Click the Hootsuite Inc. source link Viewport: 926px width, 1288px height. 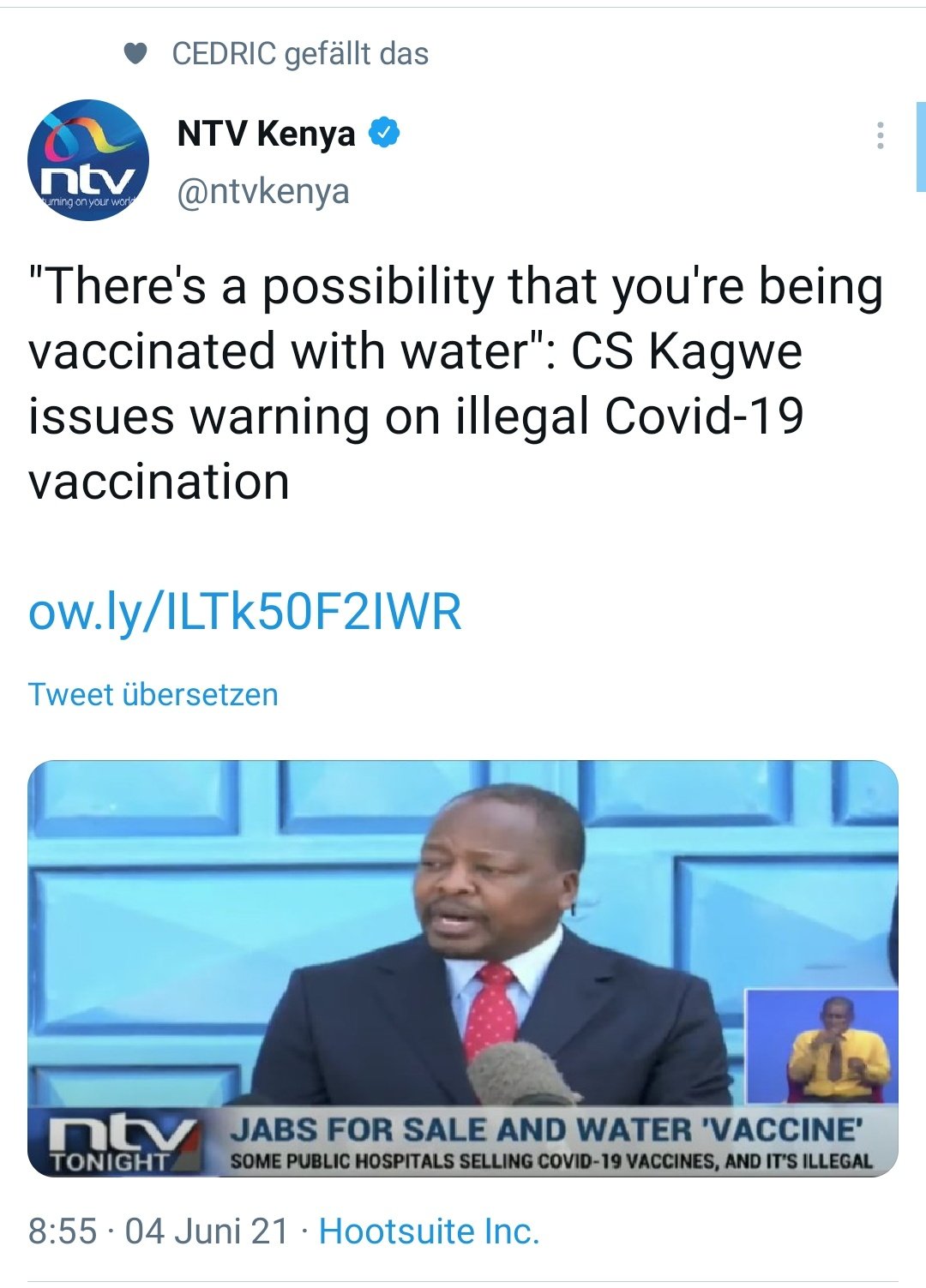(x=429, y=1231)
